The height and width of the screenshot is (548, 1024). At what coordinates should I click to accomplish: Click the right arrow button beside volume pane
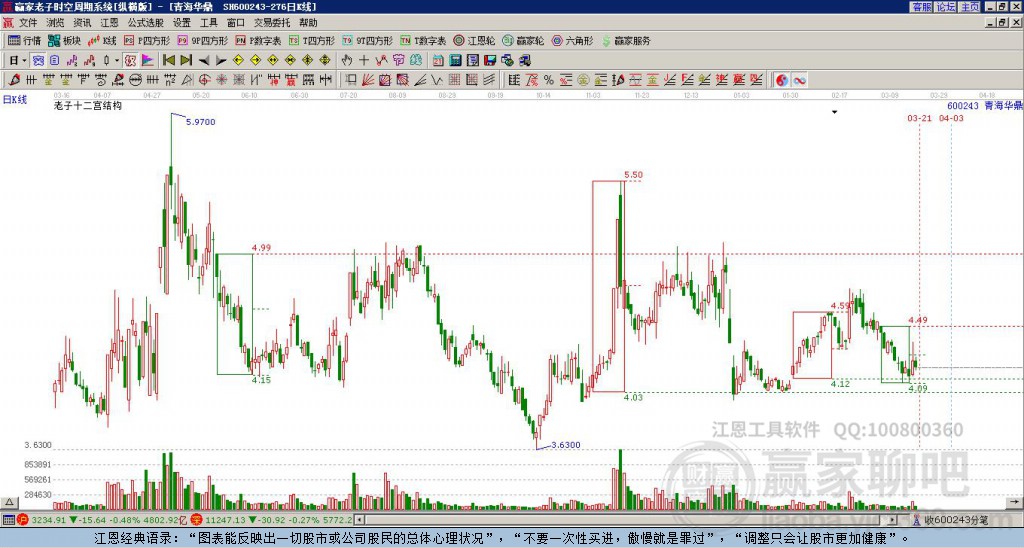click(1014, 502)
